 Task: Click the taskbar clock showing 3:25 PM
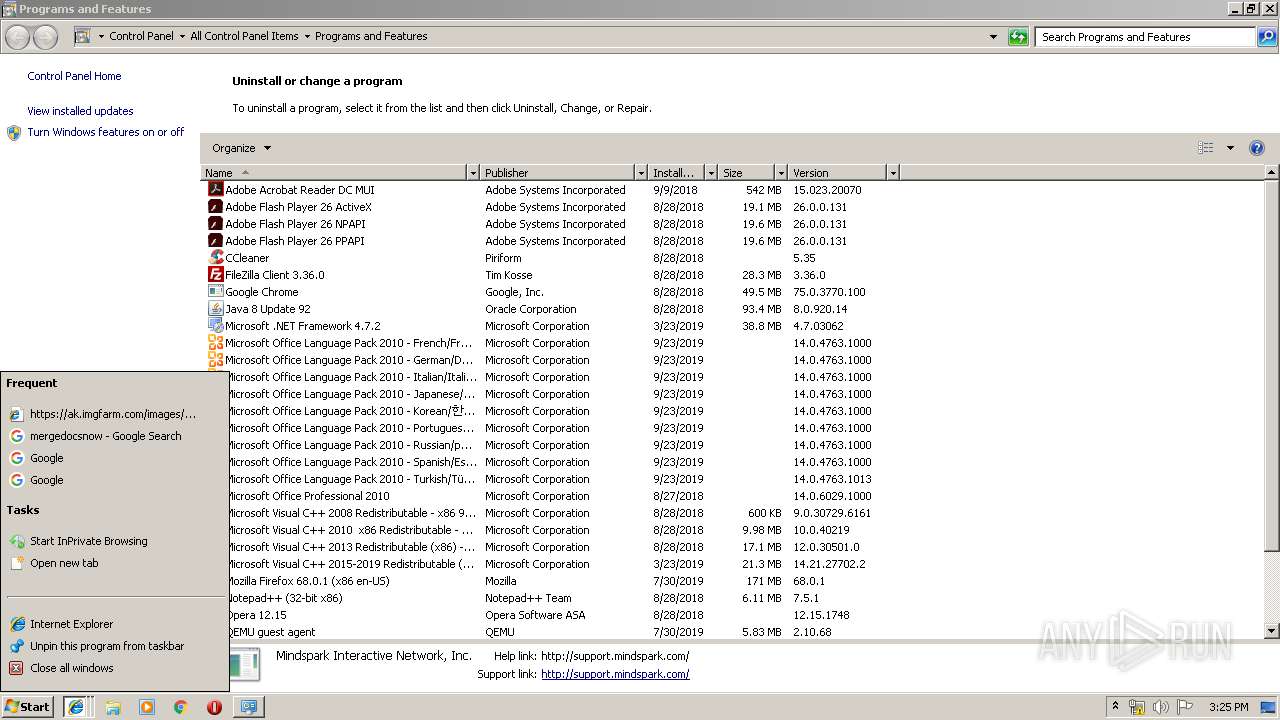[1228, 707]
